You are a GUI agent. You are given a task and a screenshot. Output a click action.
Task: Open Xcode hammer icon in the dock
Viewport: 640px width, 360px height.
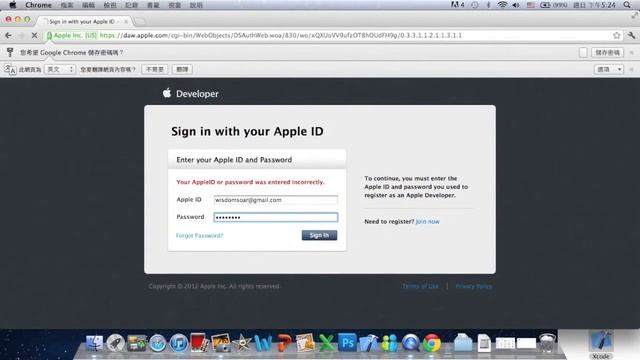click(x=369, y=343)
